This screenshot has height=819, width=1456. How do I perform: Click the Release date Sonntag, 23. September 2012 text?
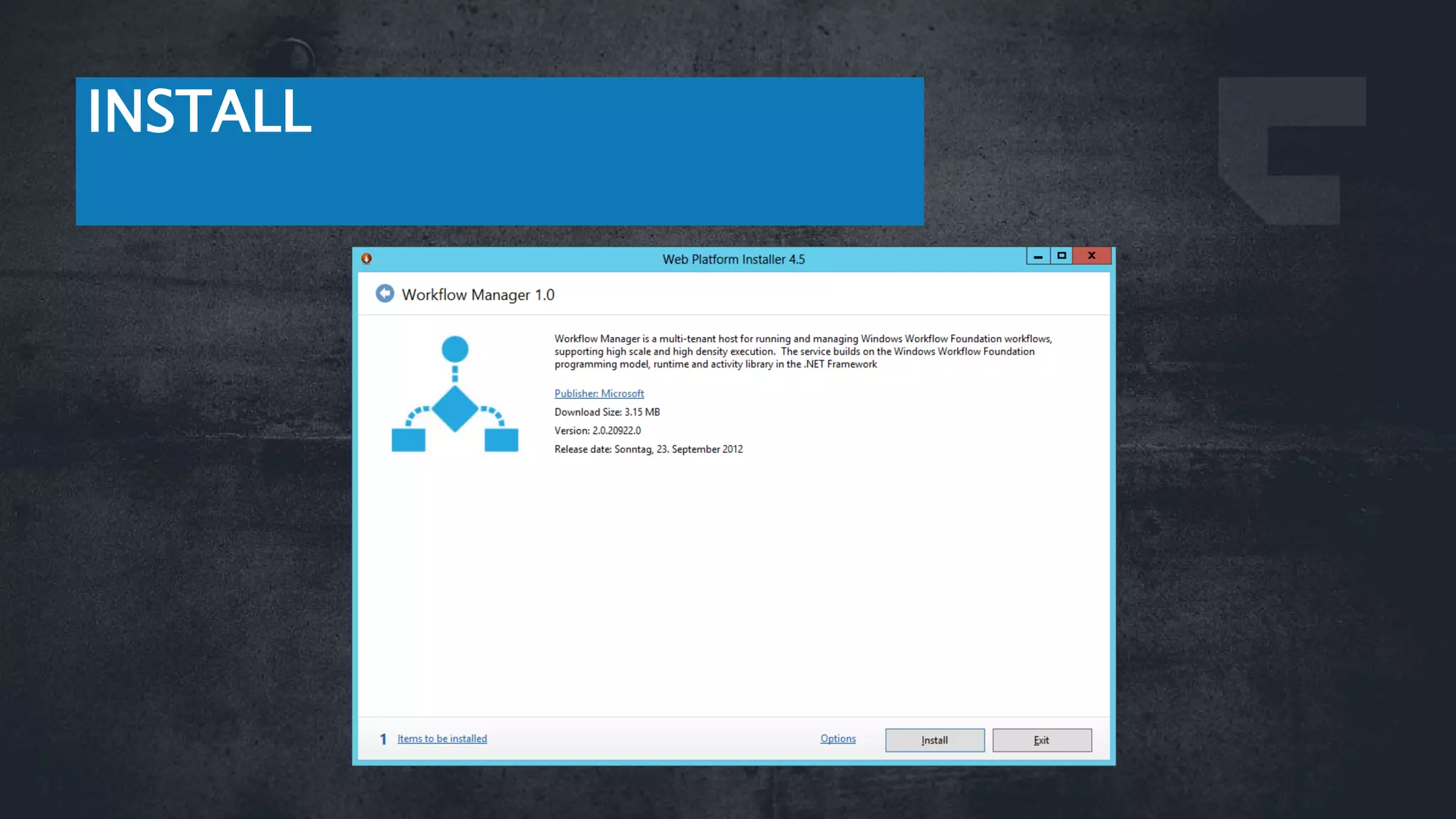point(648,449)
